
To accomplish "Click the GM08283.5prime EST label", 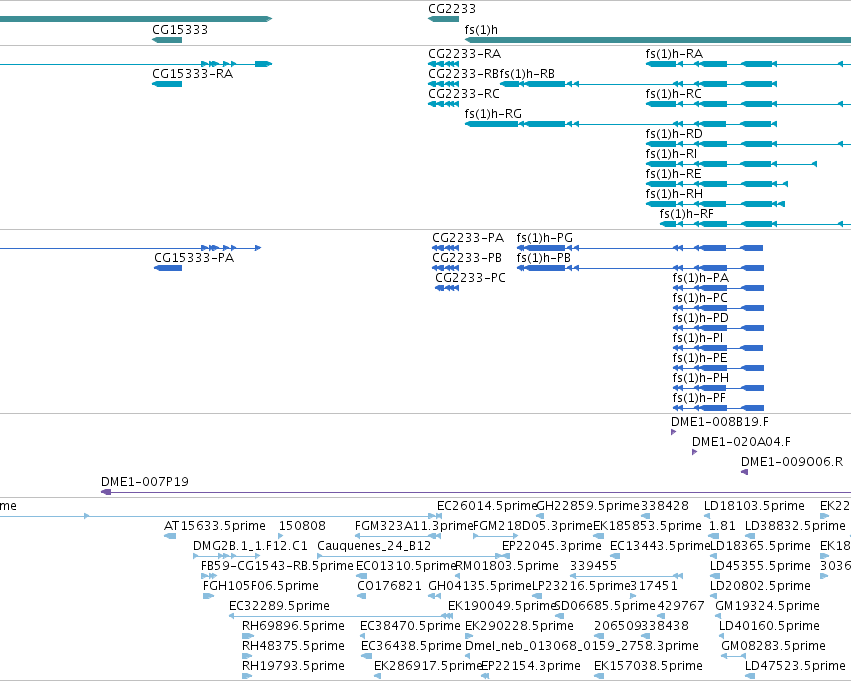I will (x=773, y=646).
